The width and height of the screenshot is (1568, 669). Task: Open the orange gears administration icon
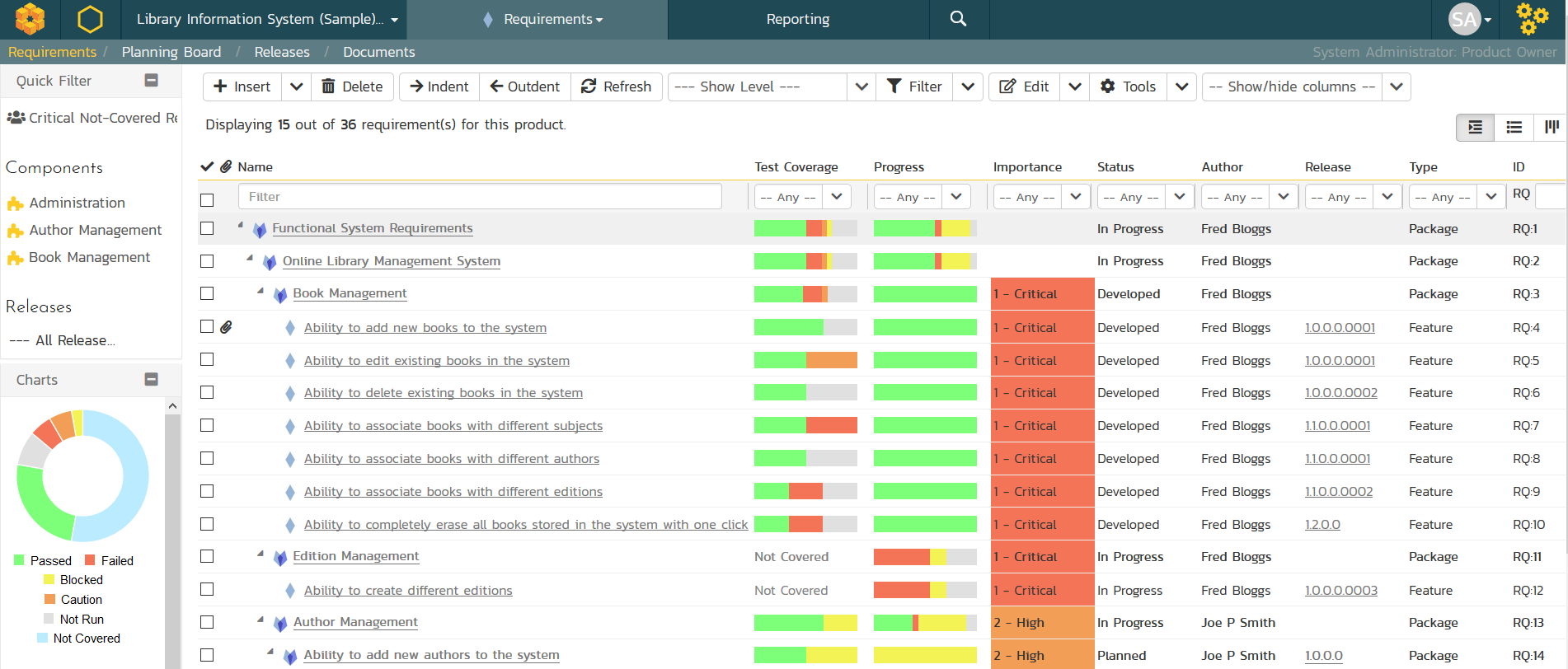pos(1532,19)
